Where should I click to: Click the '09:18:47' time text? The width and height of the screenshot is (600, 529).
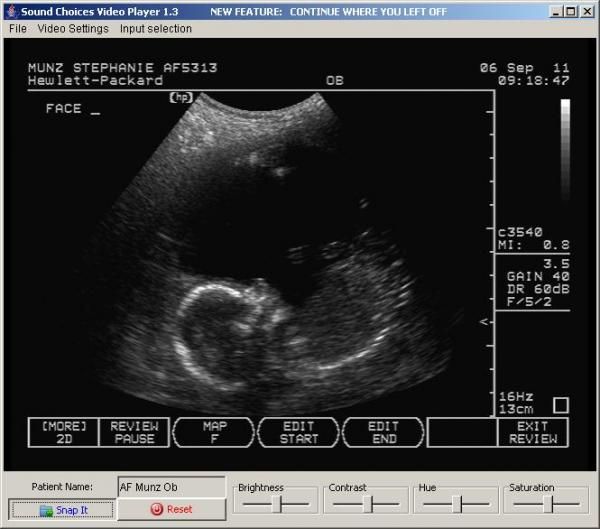534,80
